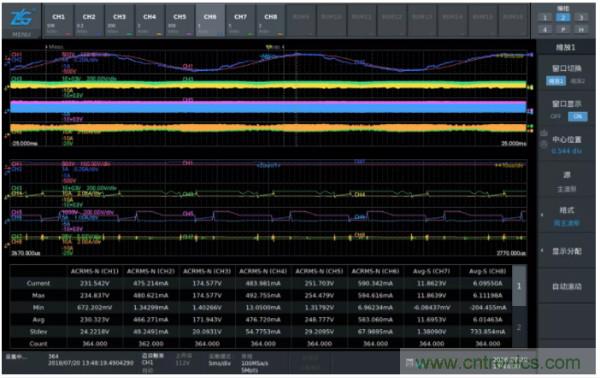Select the CH7 channel button
This screenshot has width=600, height=378.
click(240, 21)
